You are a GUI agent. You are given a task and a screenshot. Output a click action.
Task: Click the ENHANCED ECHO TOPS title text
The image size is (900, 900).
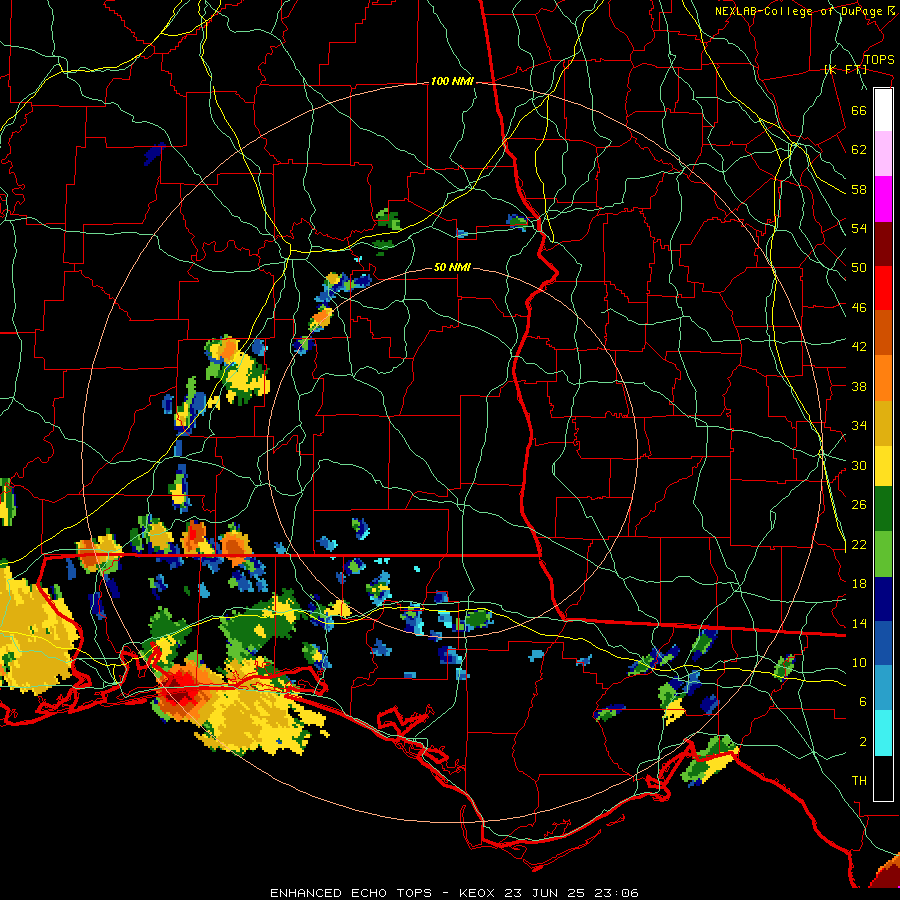[351, 893]
